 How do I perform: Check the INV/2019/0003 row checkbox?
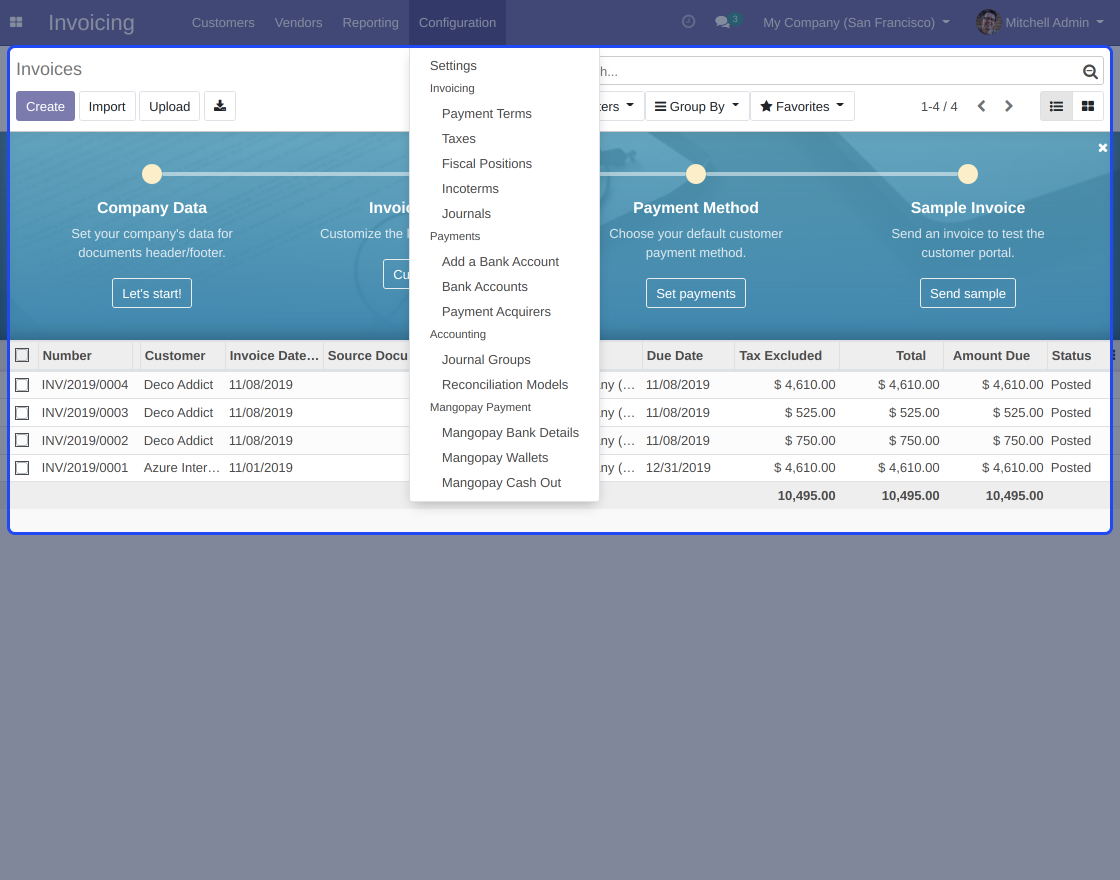point(22,413)
